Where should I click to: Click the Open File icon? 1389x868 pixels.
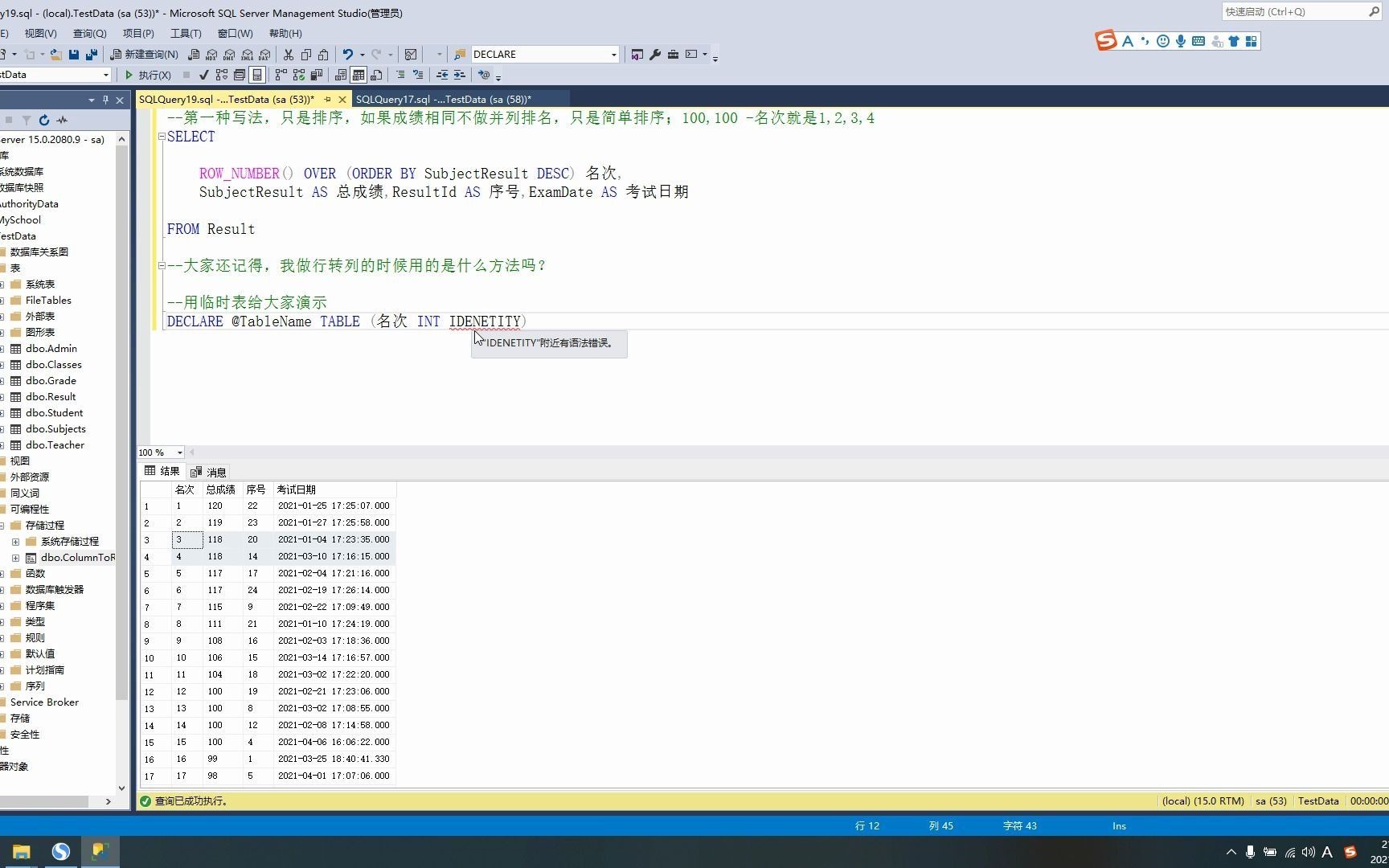[x=55, y=55]
